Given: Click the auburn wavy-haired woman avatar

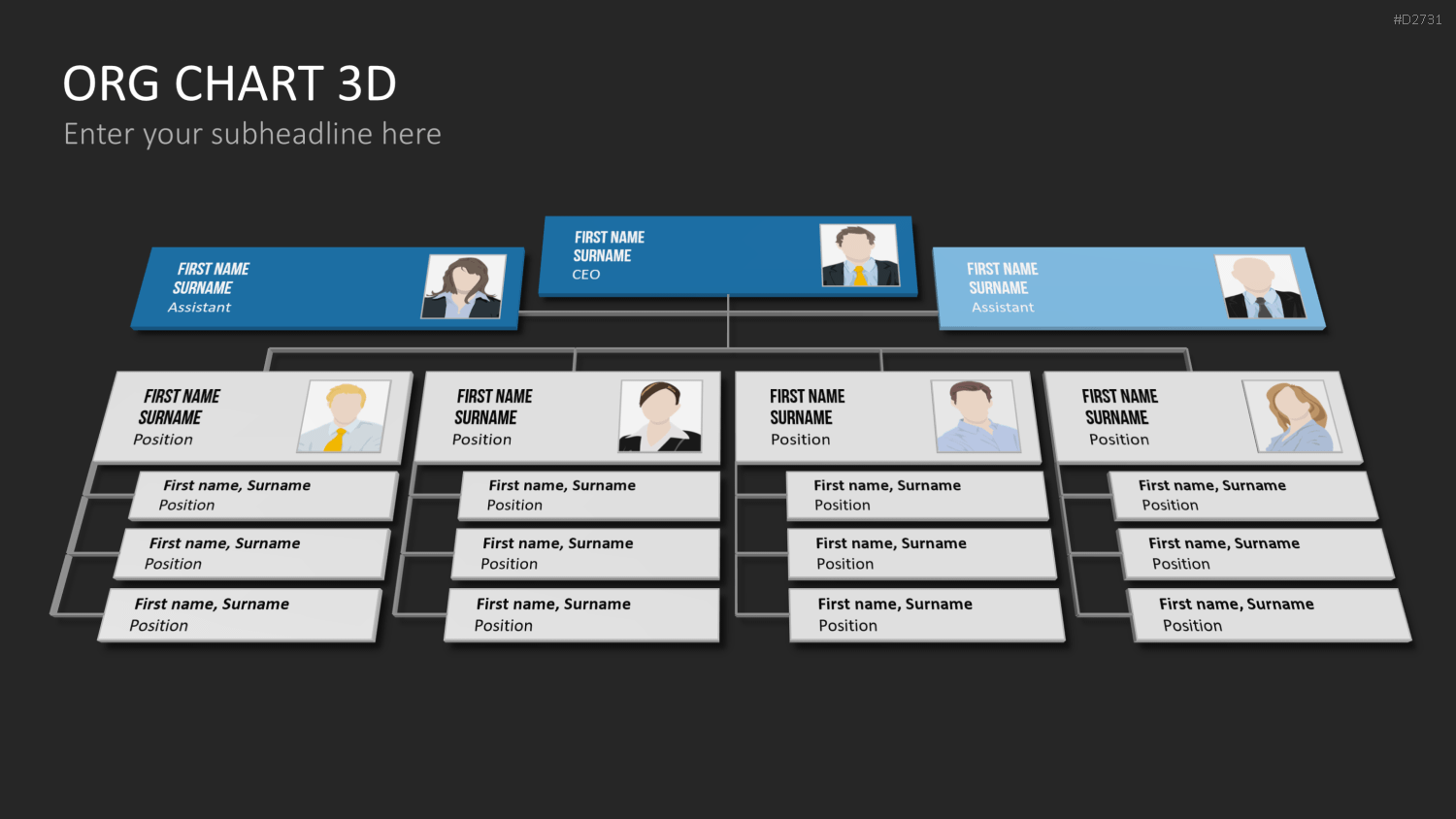Looking at the screenshot, I should pos(1293,416).
